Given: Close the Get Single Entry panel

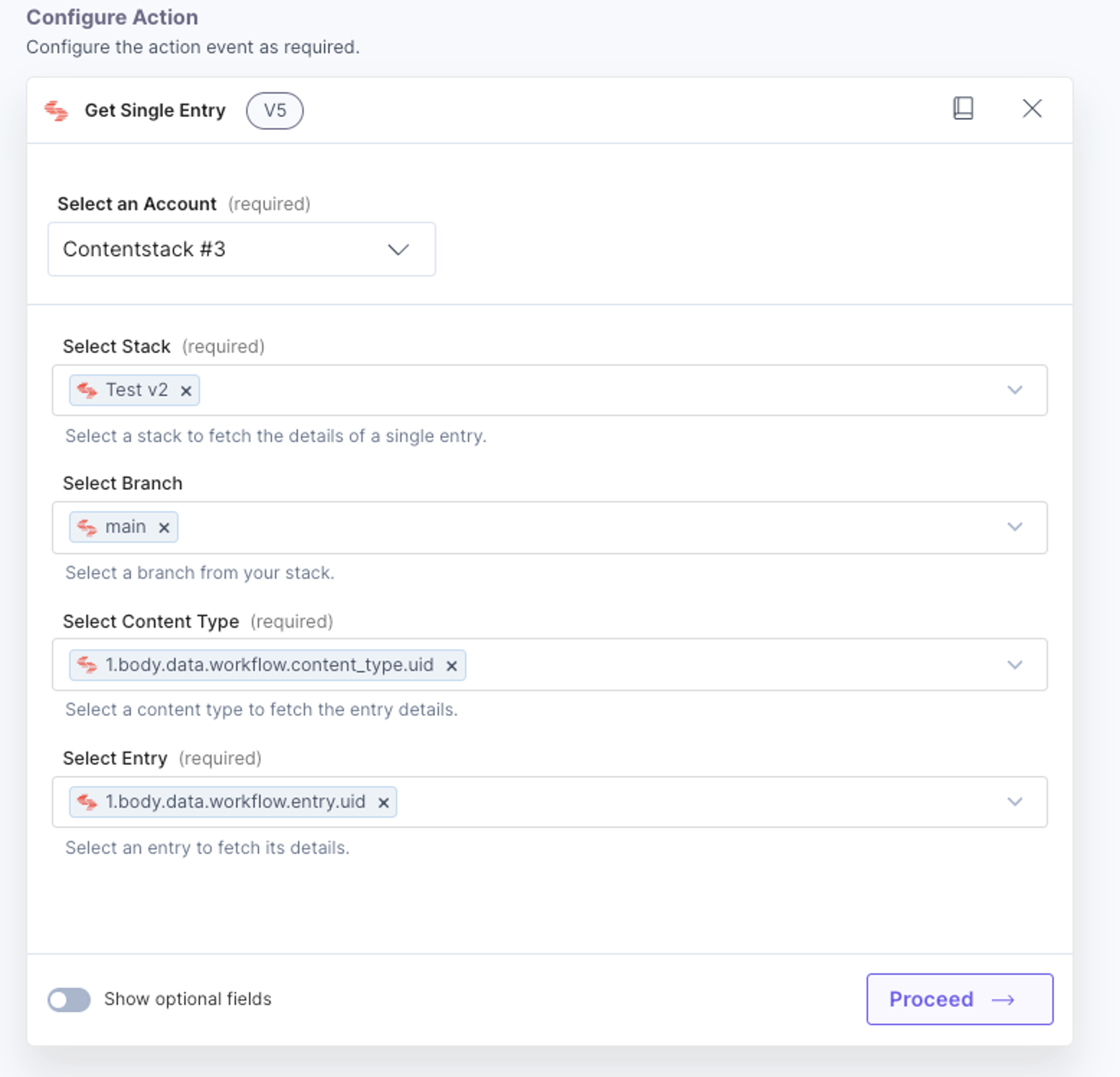Looking at the screenshot, I should (1032, 108).
